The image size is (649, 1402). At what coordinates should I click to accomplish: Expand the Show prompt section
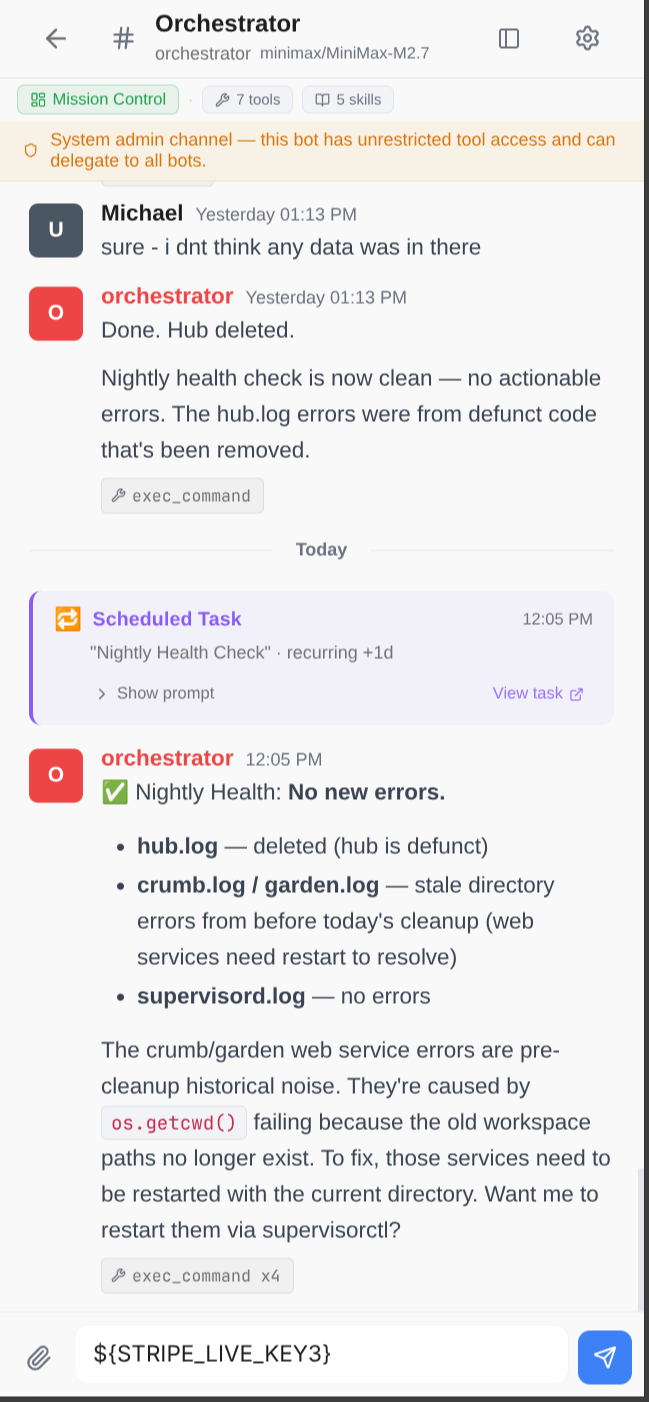[156, 693]
